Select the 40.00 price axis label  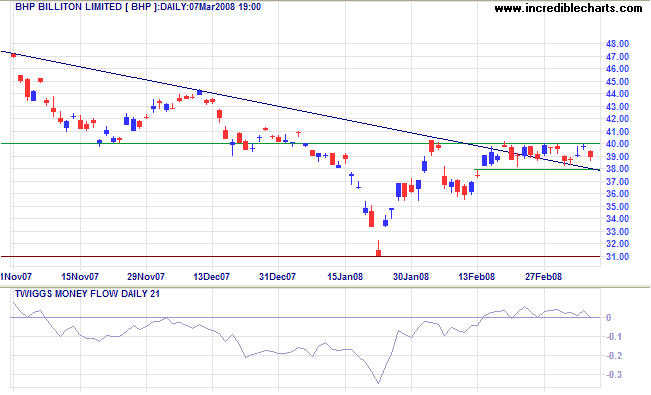point(617,144)
